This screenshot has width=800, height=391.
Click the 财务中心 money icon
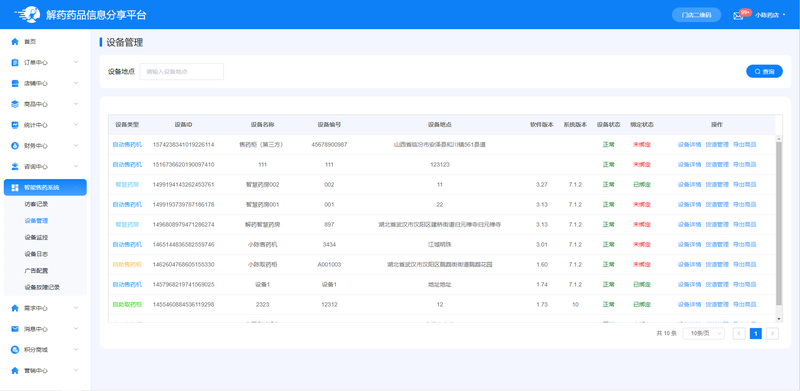point(15,146)
